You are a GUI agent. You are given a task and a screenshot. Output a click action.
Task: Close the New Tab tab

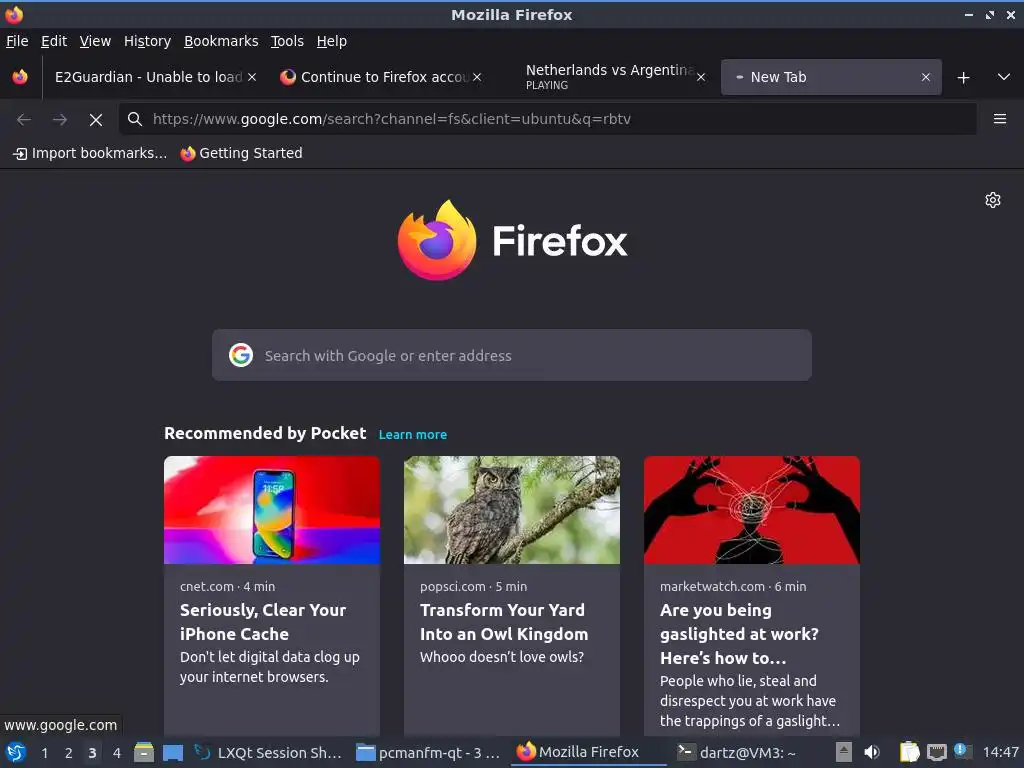tap(925, 77)
